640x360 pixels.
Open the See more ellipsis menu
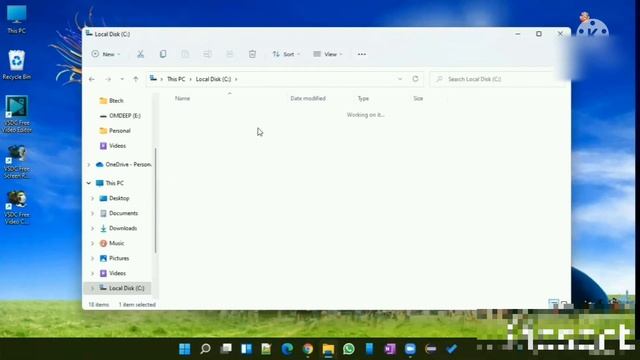click(x=362, y=54)
